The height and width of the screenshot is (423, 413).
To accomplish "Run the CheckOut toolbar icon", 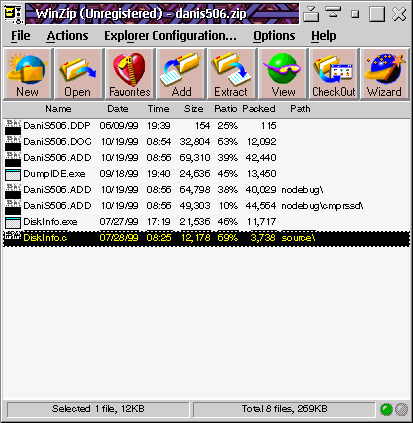I will [334, 74].
